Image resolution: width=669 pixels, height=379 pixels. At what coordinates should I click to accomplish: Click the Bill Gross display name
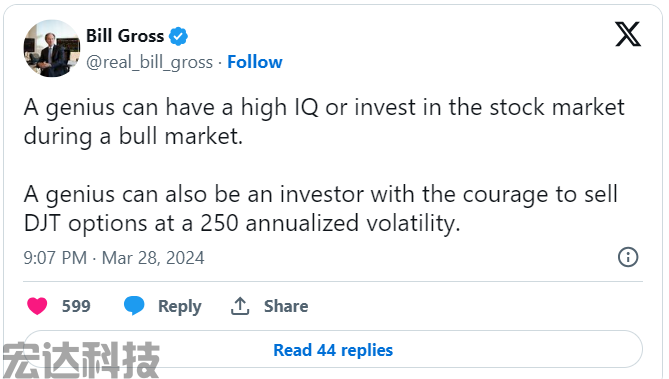click(x=125, y=36)
